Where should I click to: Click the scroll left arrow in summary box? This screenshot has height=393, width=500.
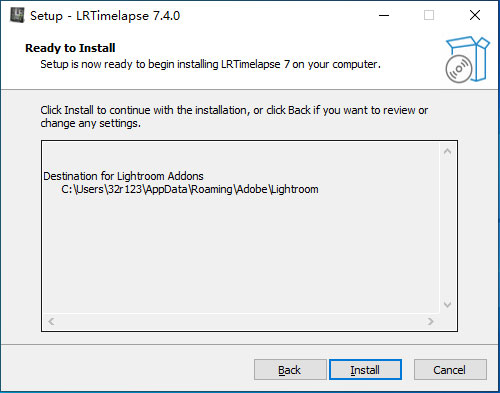51,321
